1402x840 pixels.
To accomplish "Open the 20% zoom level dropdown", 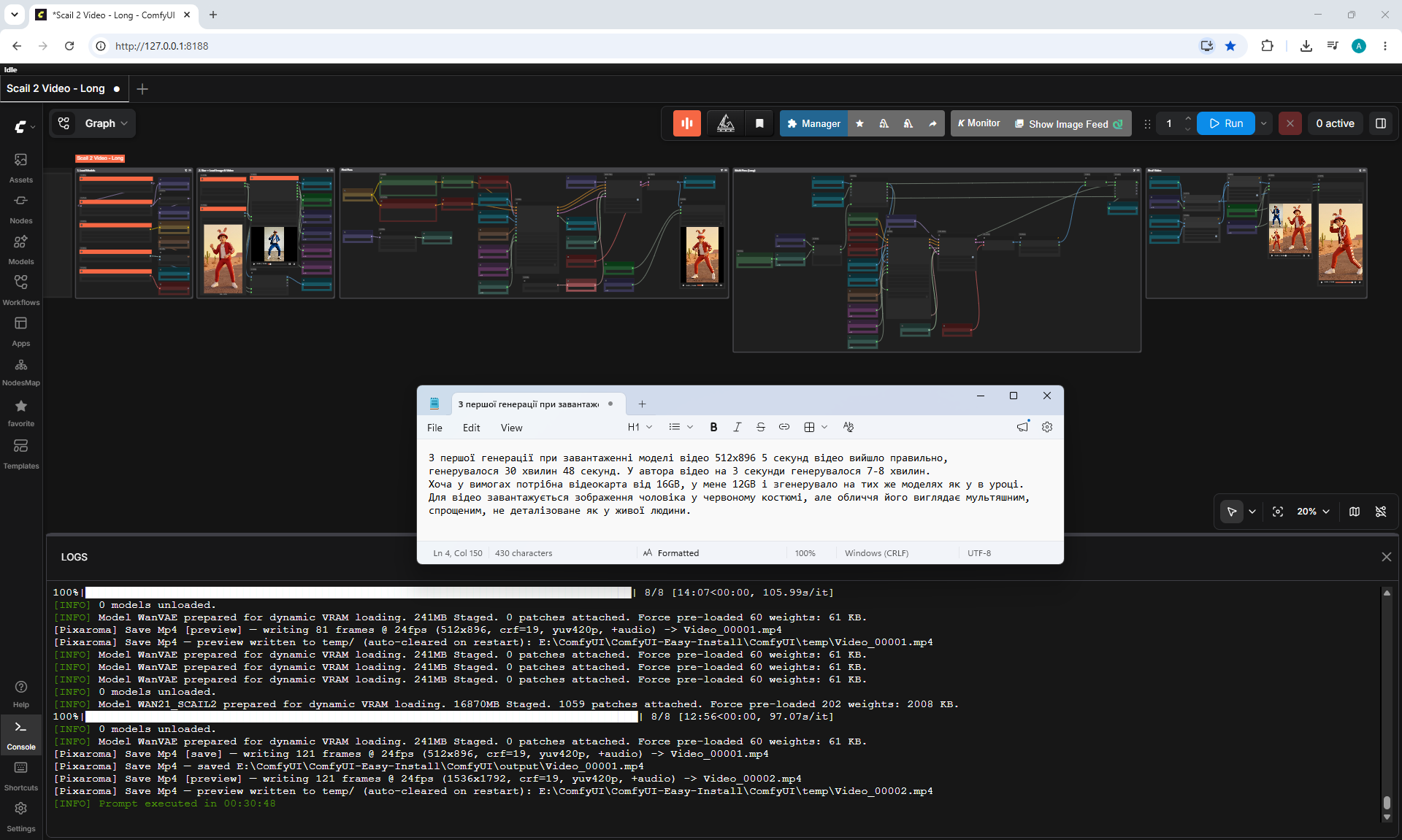I will pyautogui.click(x=1314, y=512).
